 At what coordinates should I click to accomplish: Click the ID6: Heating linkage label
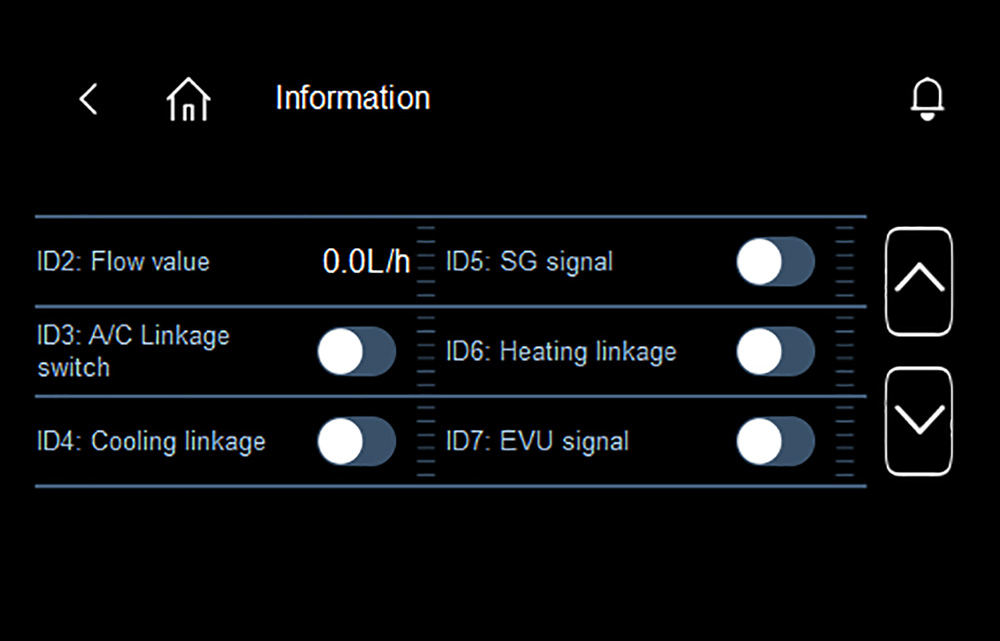click(x=561, y=352)
